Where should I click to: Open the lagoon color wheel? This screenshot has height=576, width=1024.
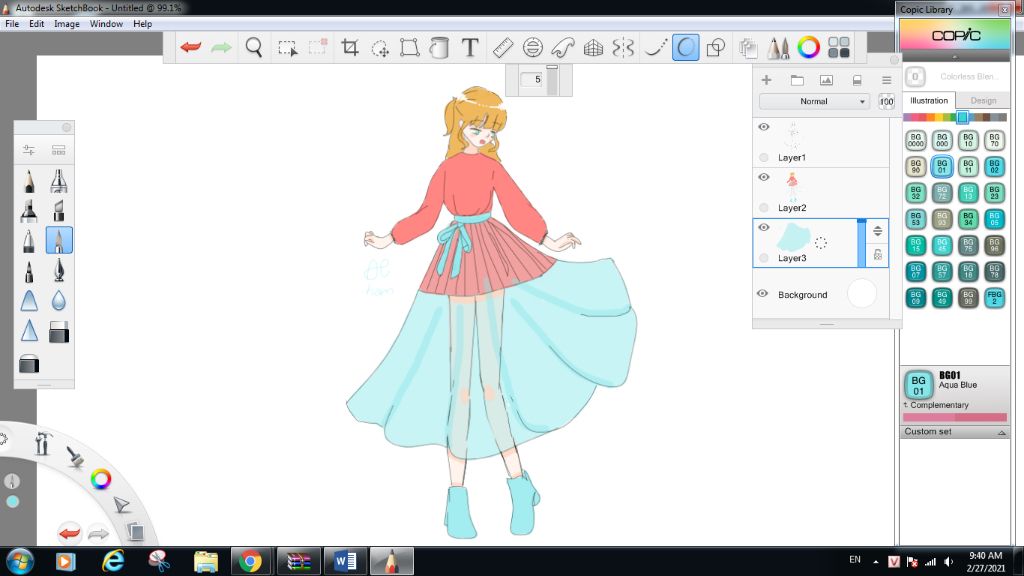tap(101, 479)
